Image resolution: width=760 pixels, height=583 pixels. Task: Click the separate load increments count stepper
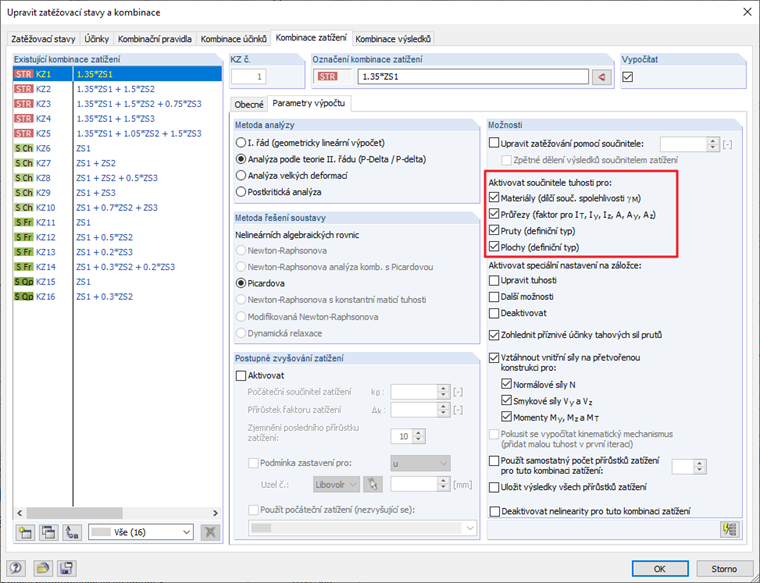click(699, 466)
